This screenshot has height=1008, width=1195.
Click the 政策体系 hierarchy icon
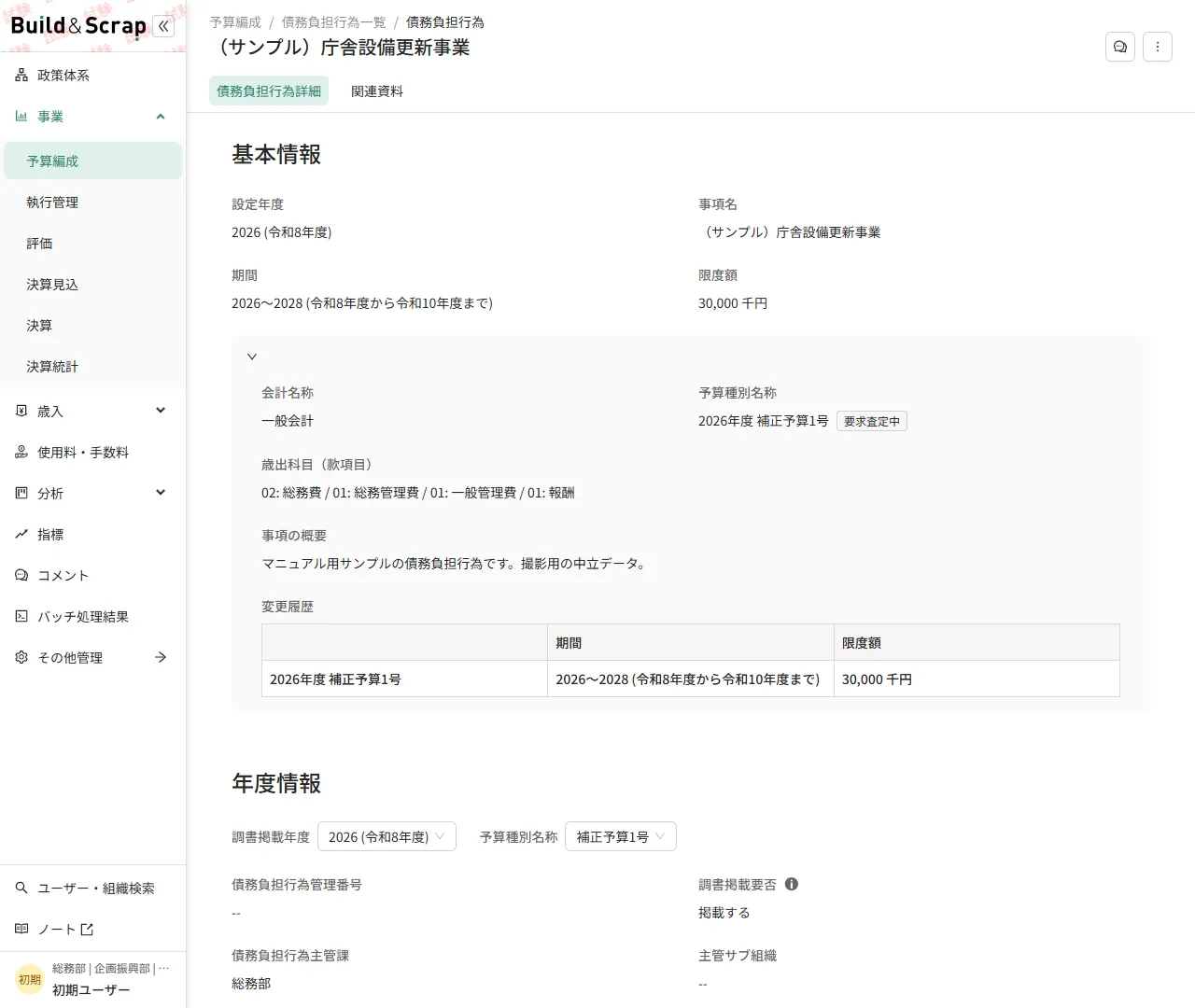pyautogui.click(x=21, y=76)
